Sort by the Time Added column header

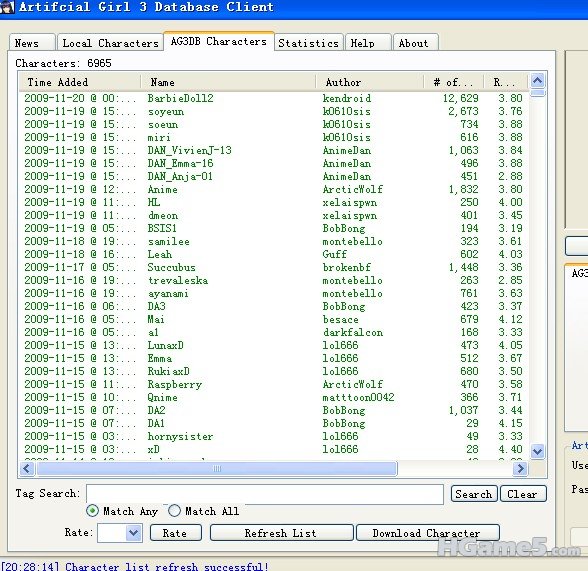pyautogui.click(x=80, y=82)
